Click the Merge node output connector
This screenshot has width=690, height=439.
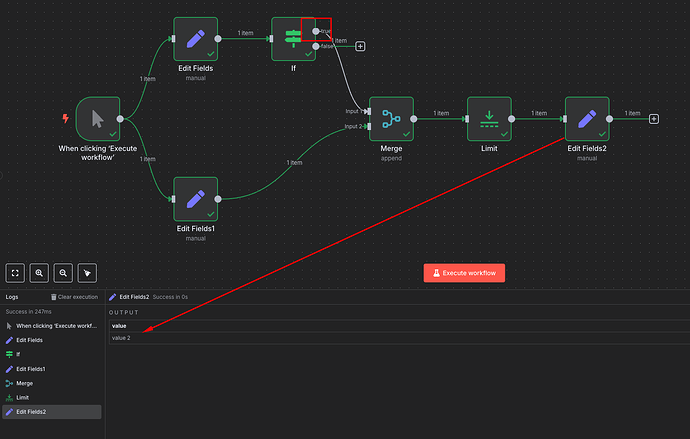click(414, 119)
